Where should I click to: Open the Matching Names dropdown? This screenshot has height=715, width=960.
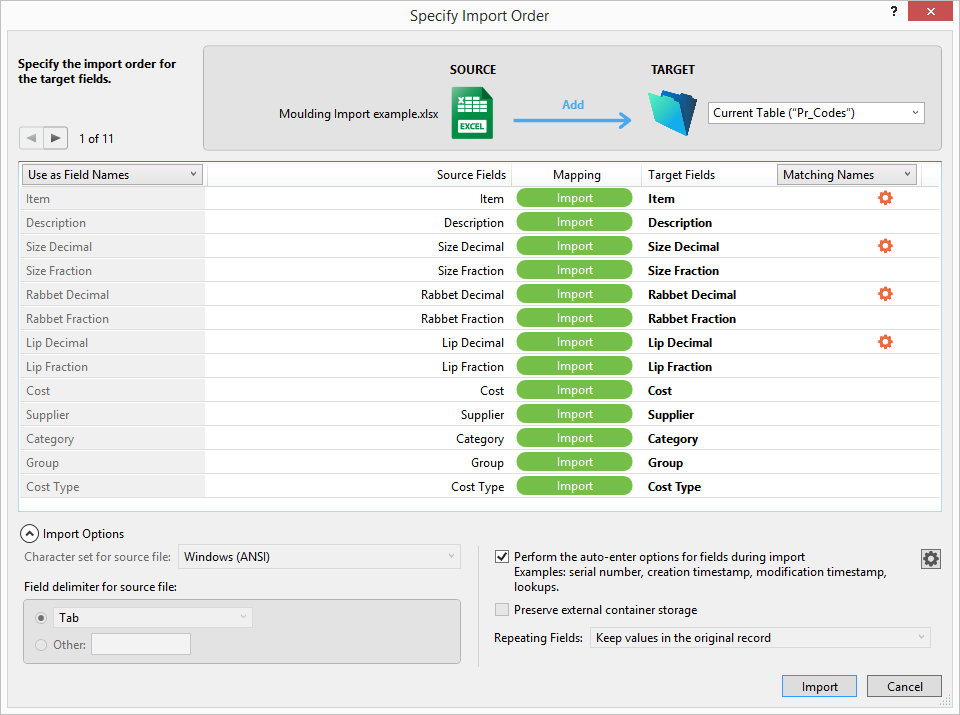tap(846, 175)
